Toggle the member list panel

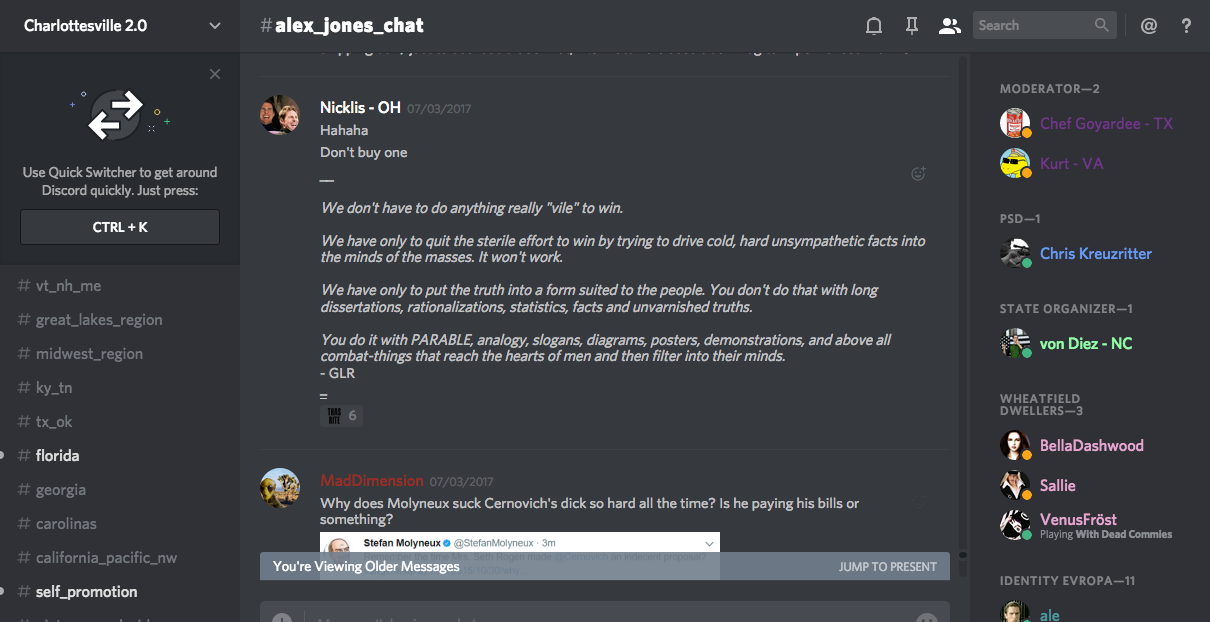949,26
